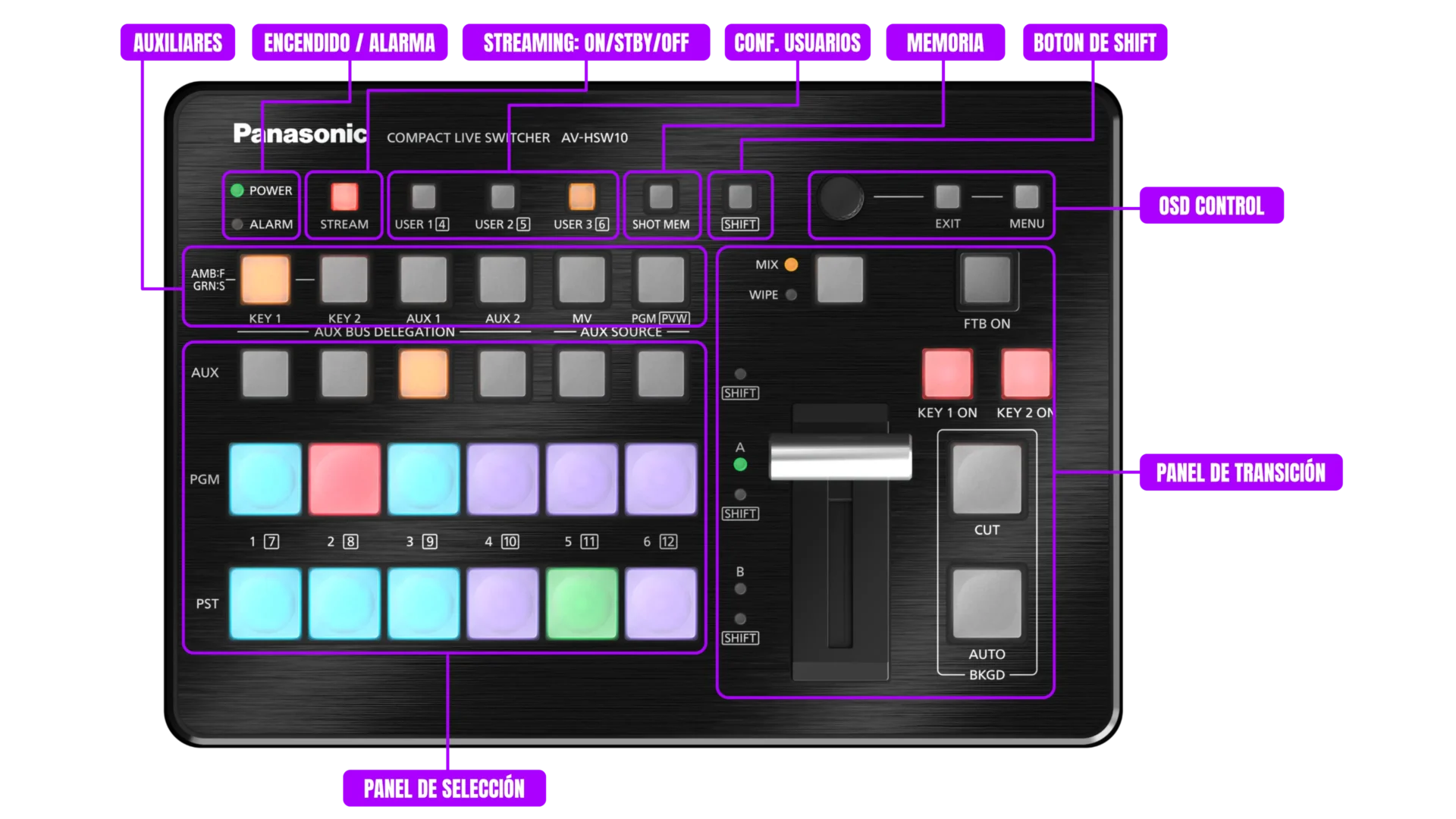
Task: Click the AUXILIARES callout label
Action: tap(177, 42)
